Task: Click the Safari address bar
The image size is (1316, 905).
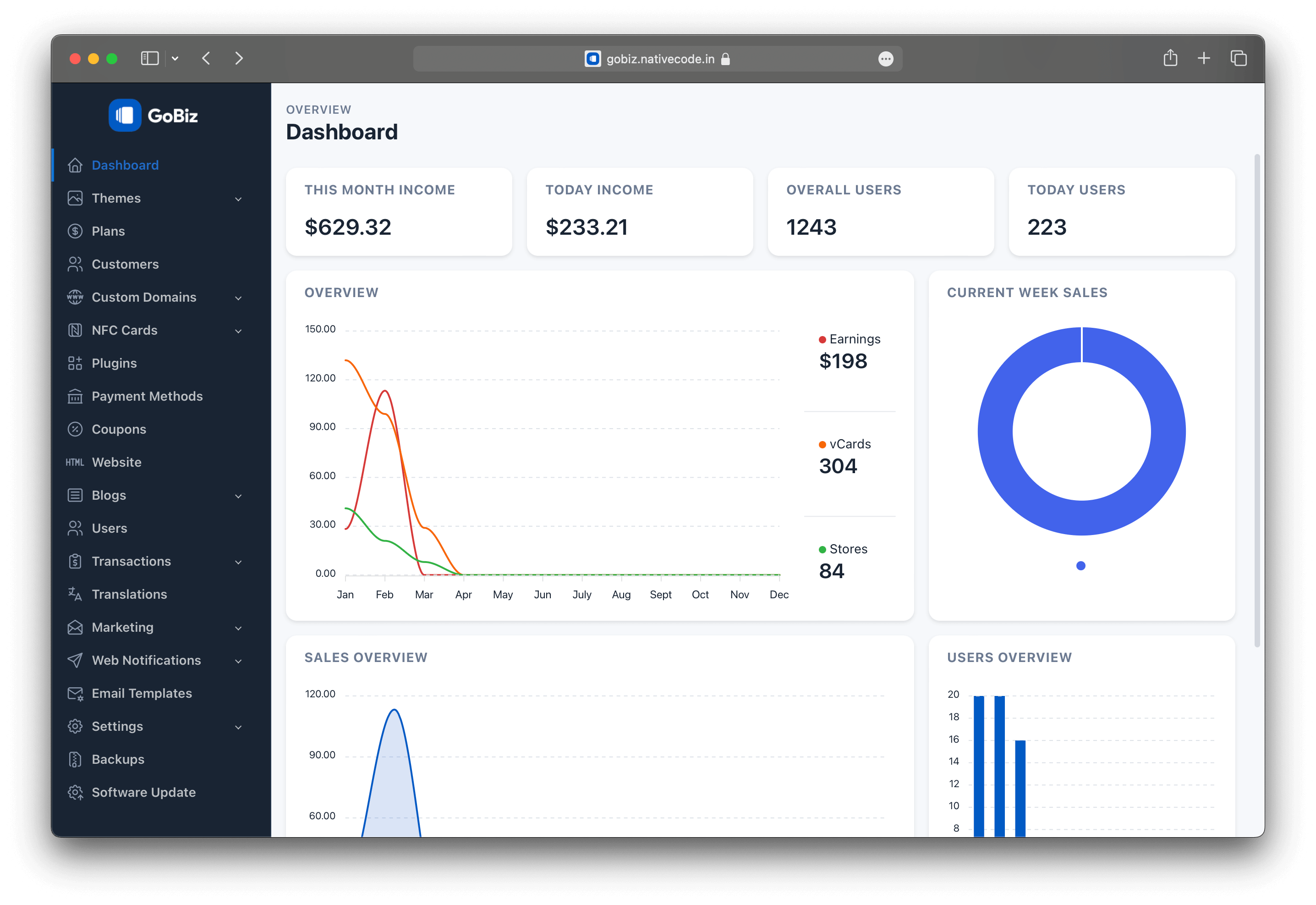Action: click(658, 59)
